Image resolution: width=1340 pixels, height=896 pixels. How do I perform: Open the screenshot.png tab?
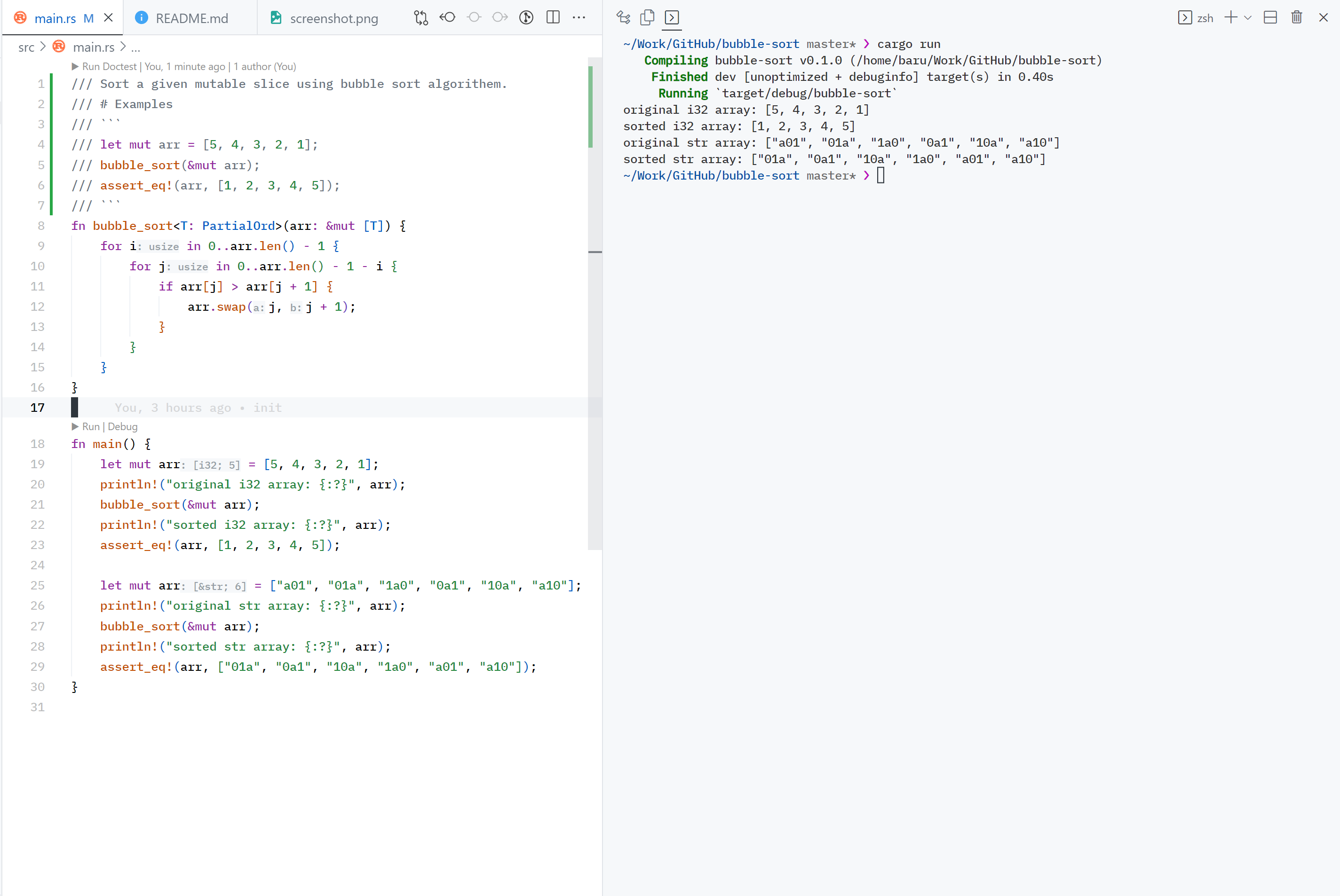pos(334,18)
